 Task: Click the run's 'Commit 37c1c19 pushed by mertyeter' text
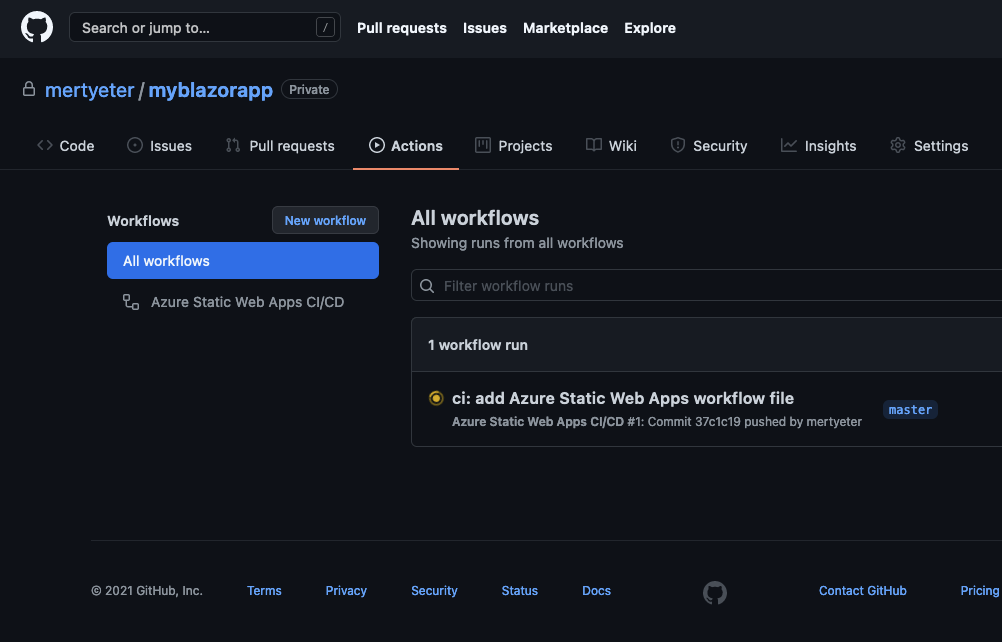click(x=755, y=422)
